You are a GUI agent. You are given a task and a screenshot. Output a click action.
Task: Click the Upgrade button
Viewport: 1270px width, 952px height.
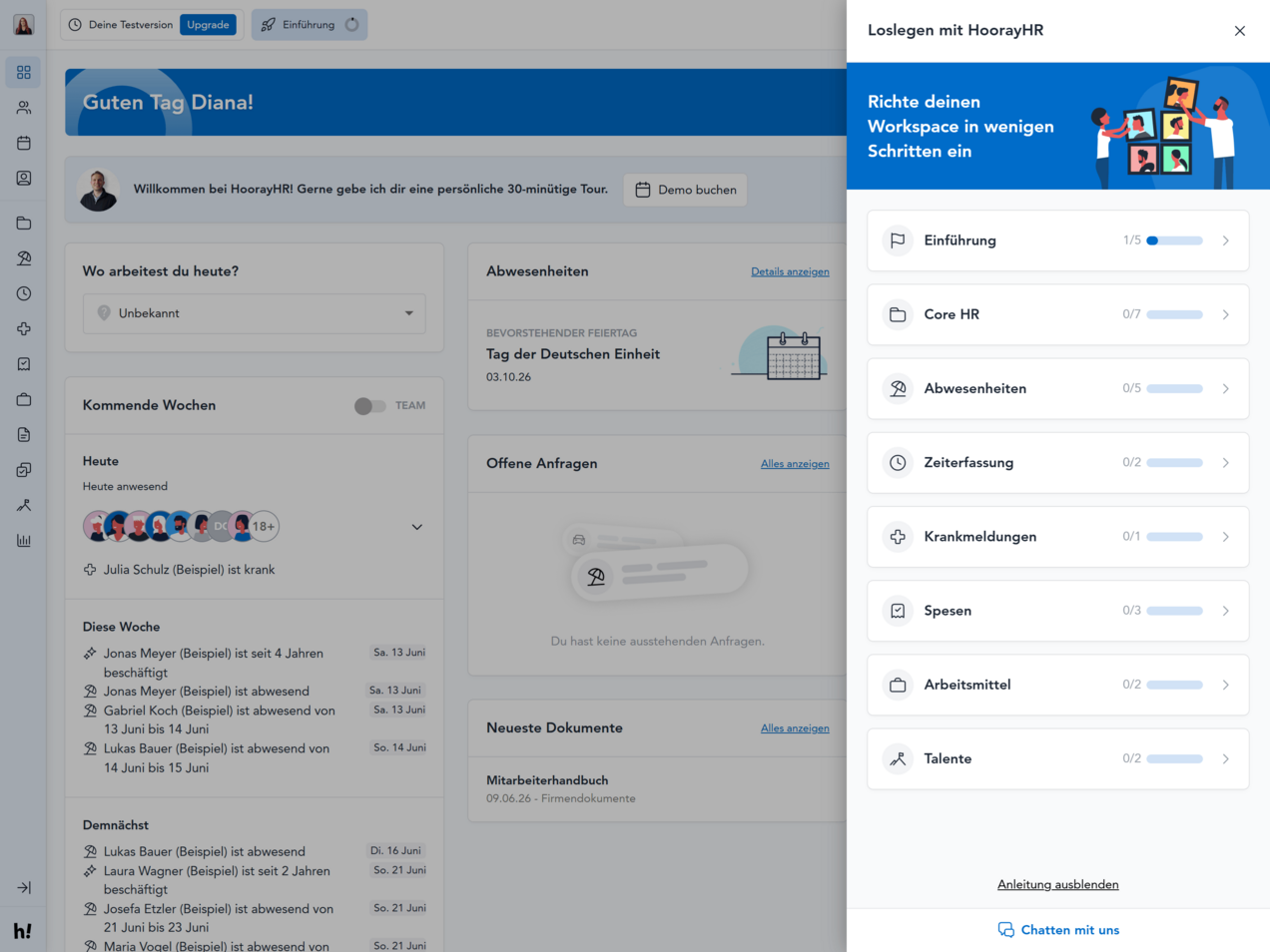(208, 25)
